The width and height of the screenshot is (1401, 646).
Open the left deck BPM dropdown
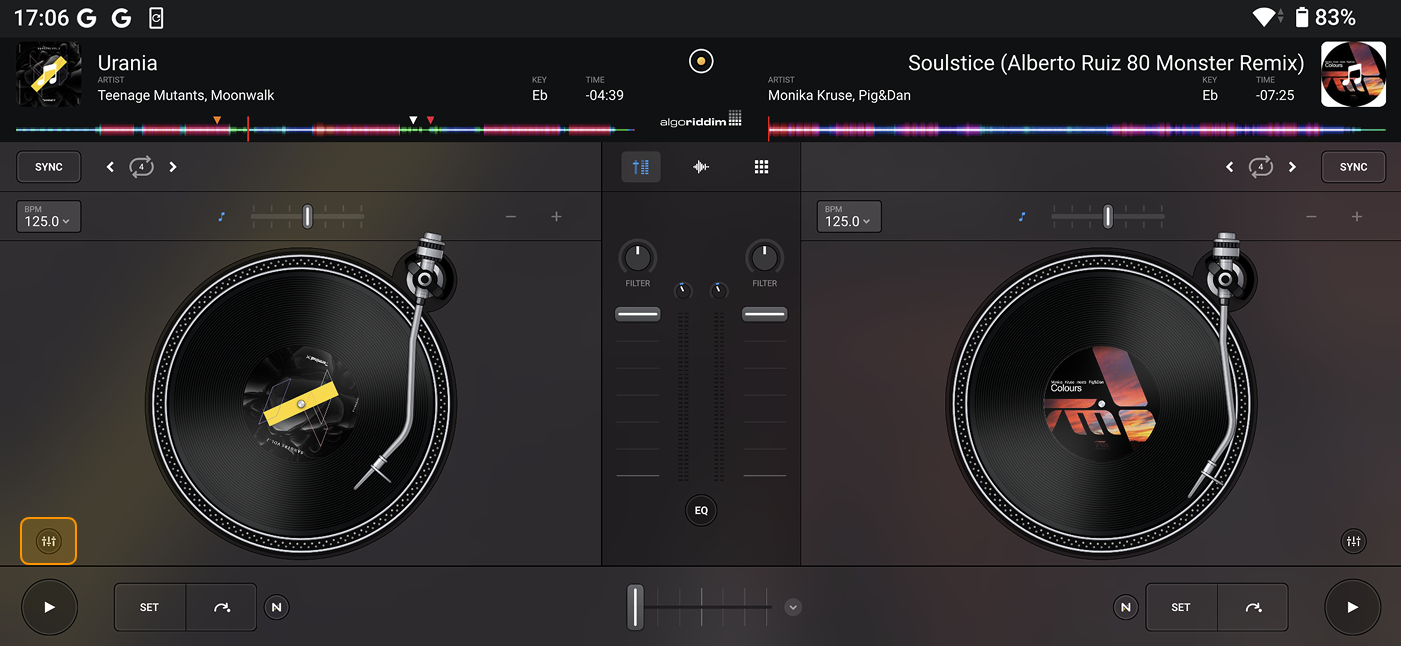48,216
